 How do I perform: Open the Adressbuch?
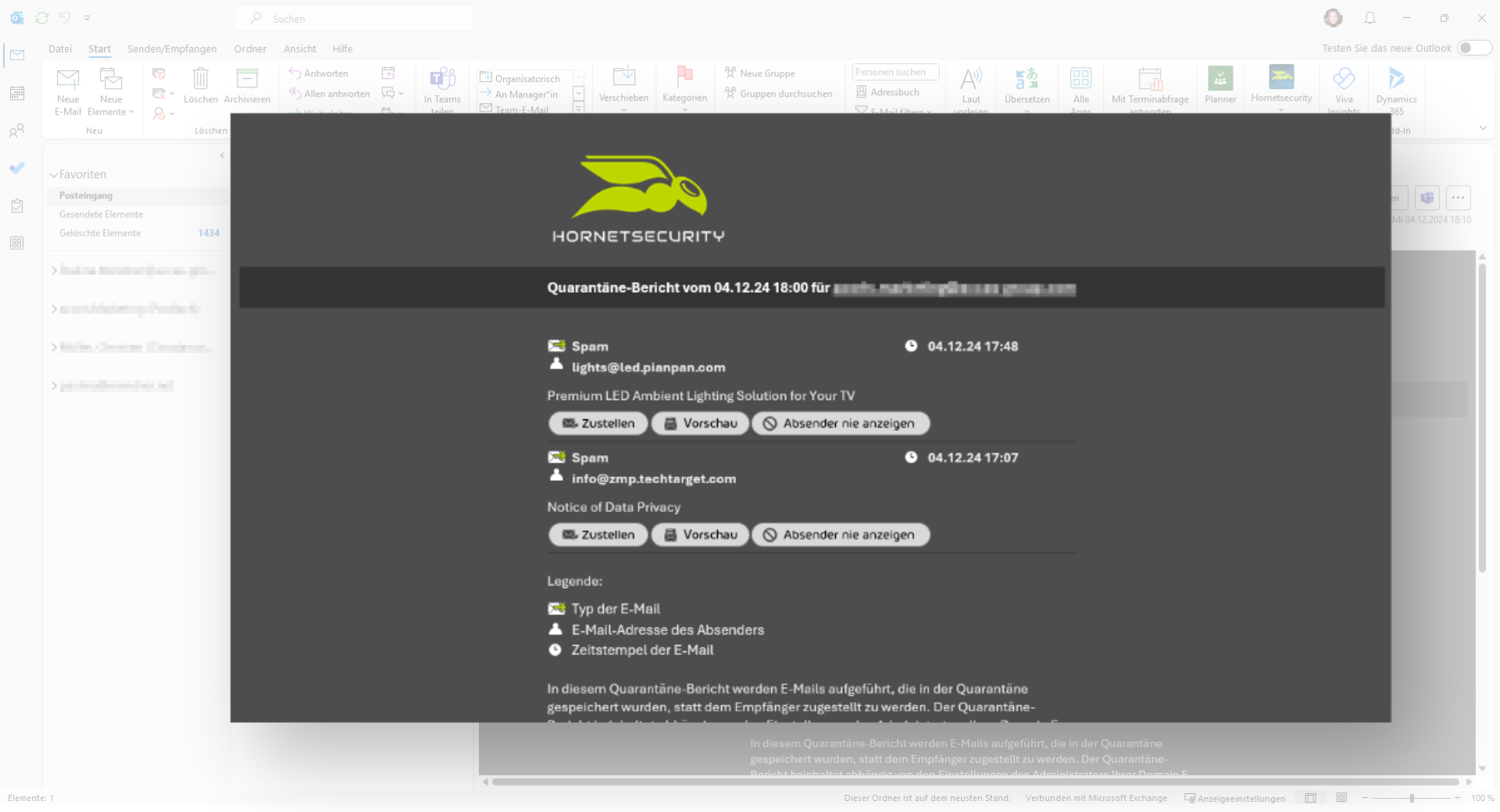point(887,92)
